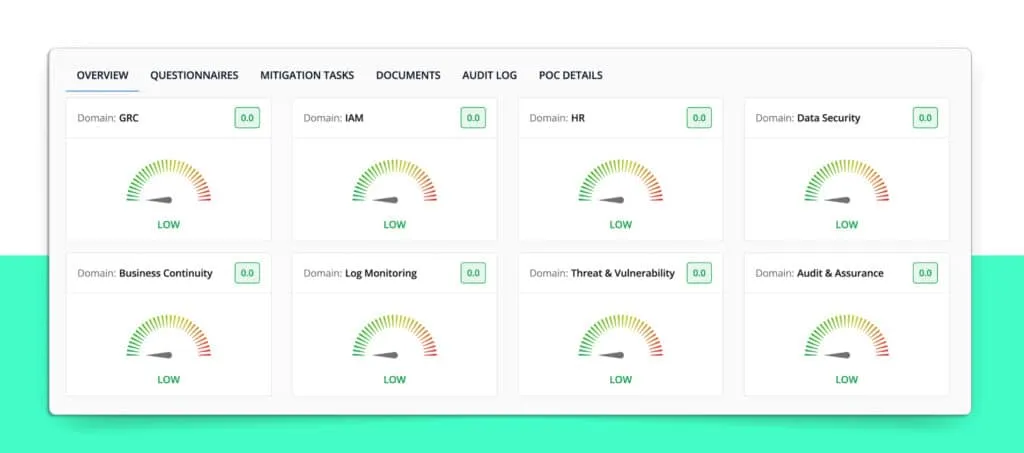The height and width of the screenshot is (453, 1024).
Task: Select the Log Monitoring risk gauge
Action: pos(394,336)
